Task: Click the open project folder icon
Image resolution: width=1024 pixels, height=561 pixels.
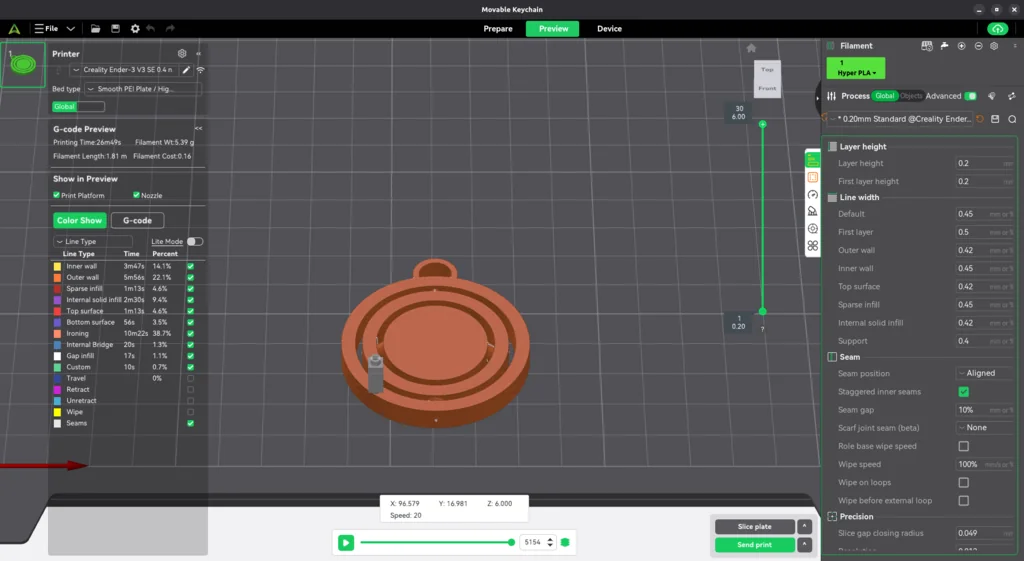Action: tap(95, 29)
